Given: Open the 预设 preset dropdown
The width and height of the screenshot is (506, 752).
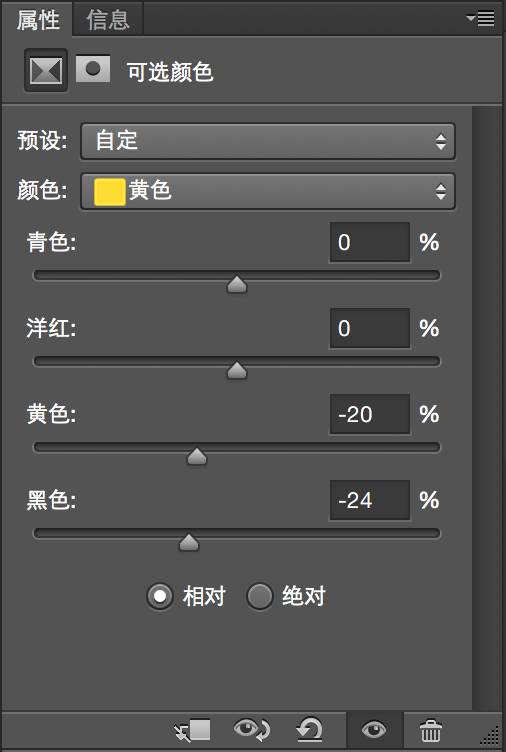Looking at the screenshot, I should [x=268, y=141].
